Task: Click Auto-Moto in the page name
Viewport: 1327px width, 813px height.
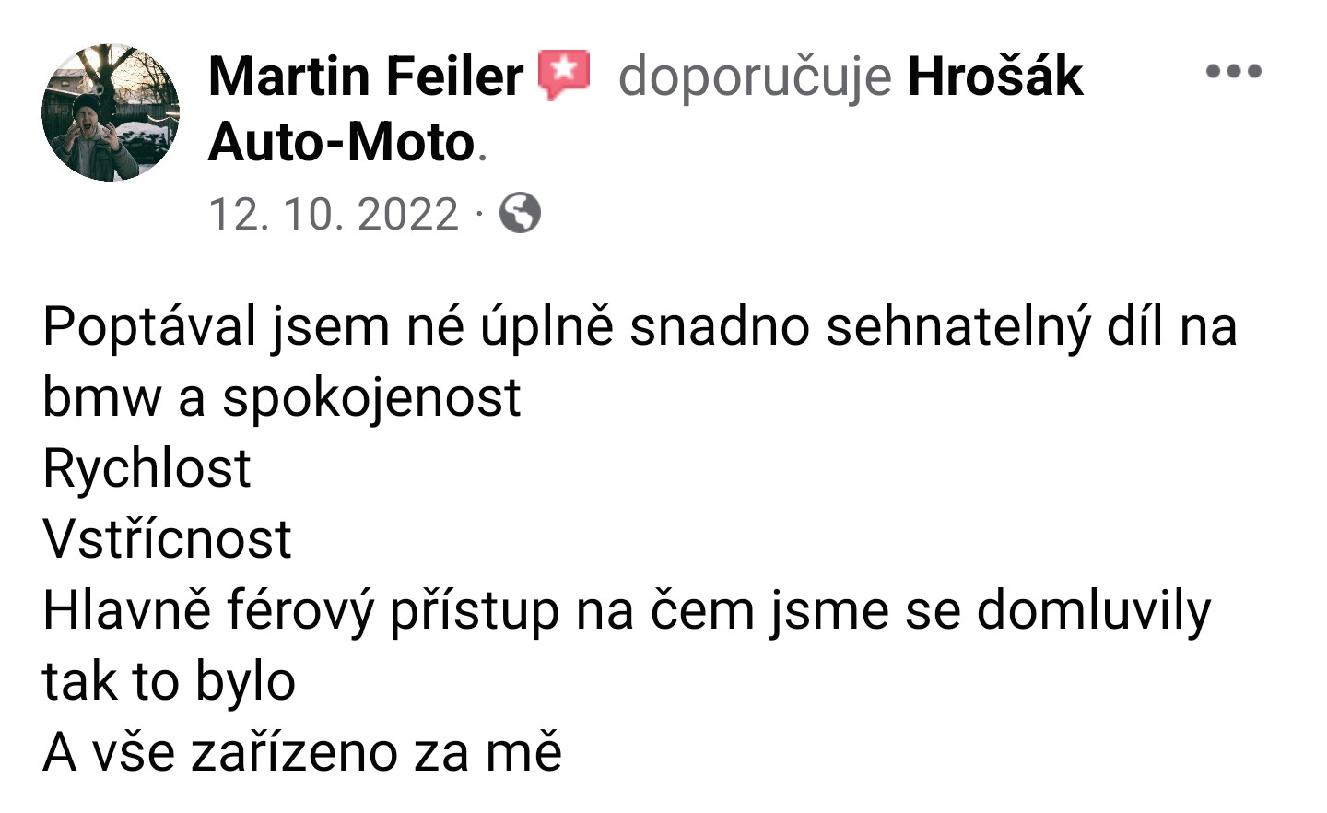Action: point(339,143)
